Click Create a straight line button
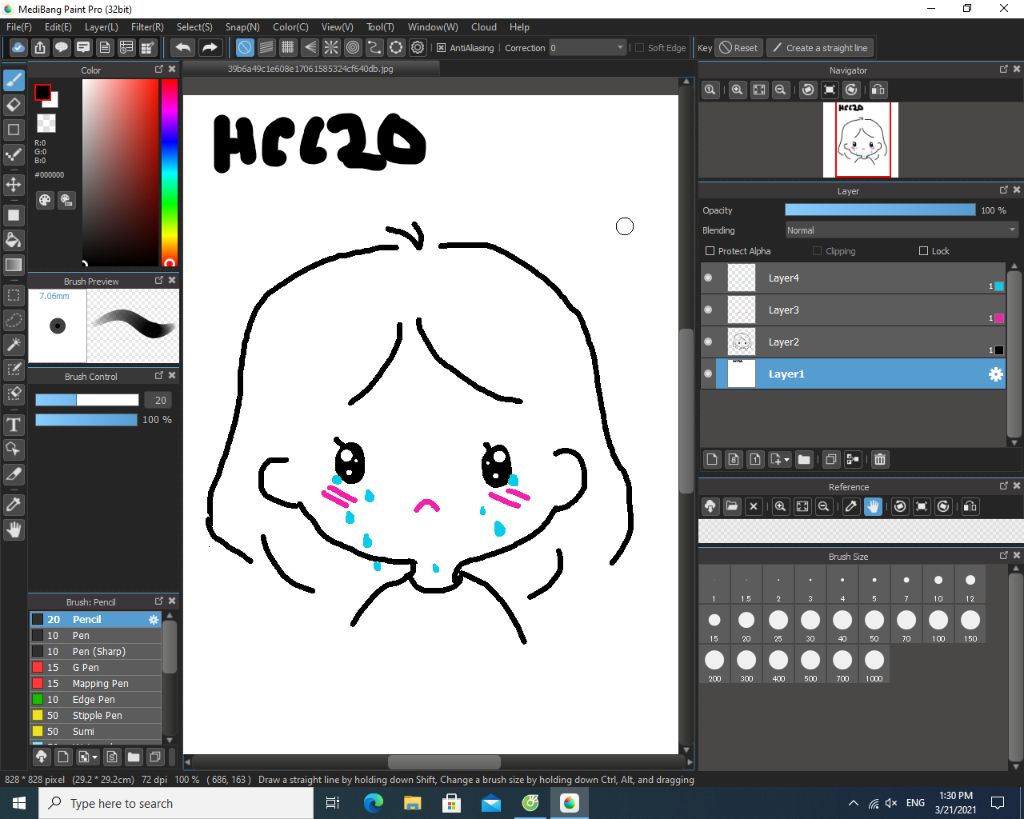Screen dimensions: 1024x819 coord(820,48)
